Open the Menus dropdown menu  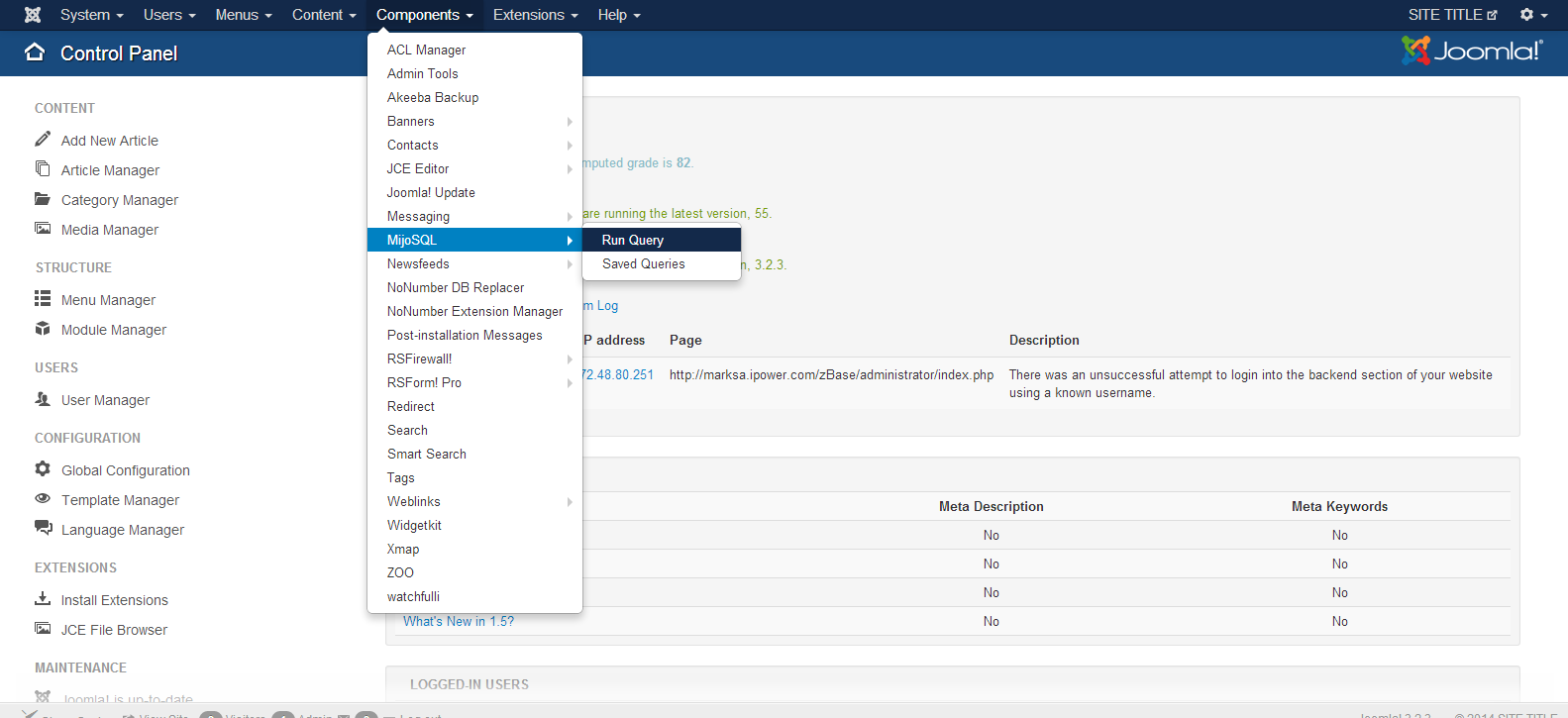(243, 15)
